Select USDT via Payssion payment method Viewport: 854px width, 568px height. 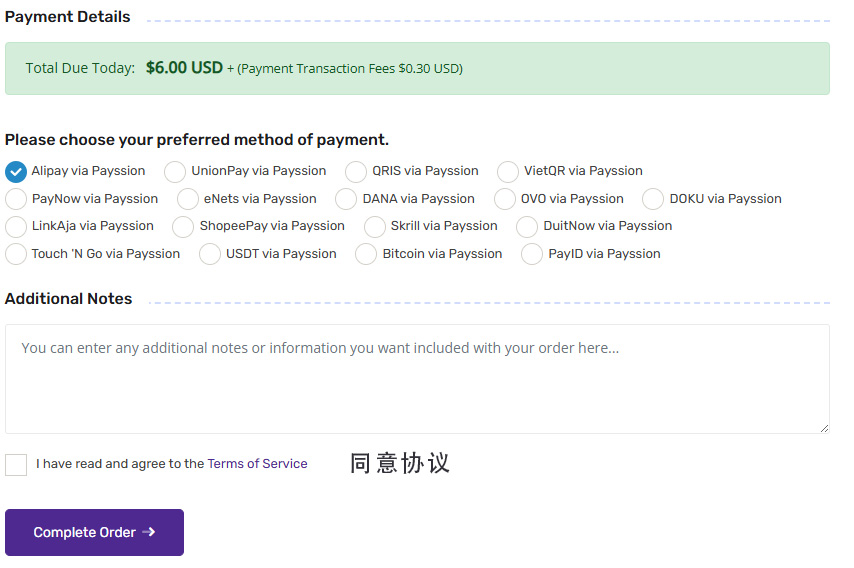coord(210,254)
